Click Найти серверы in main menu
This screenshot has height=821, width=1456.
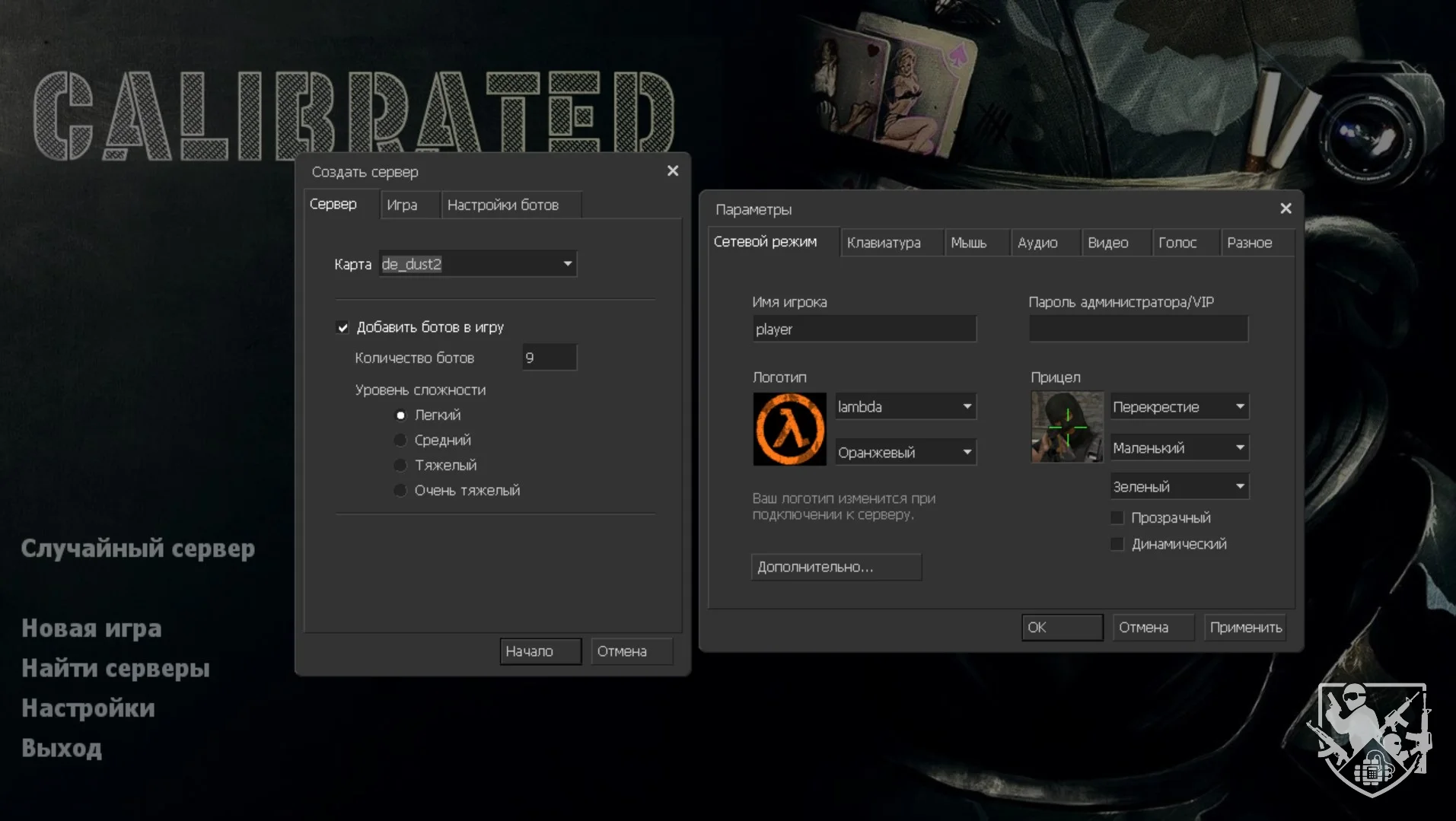point(116,668)
